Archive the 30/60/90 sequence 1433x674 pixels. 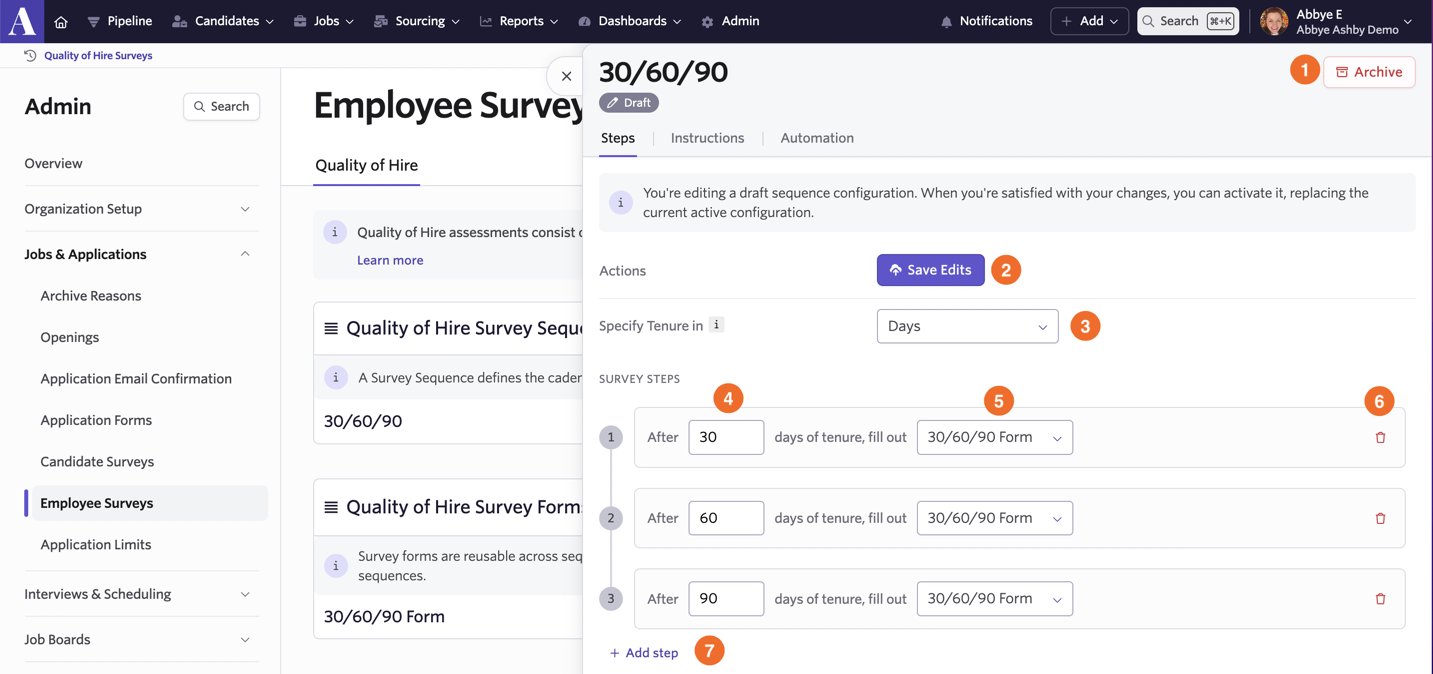click(x=1369, y=72)
